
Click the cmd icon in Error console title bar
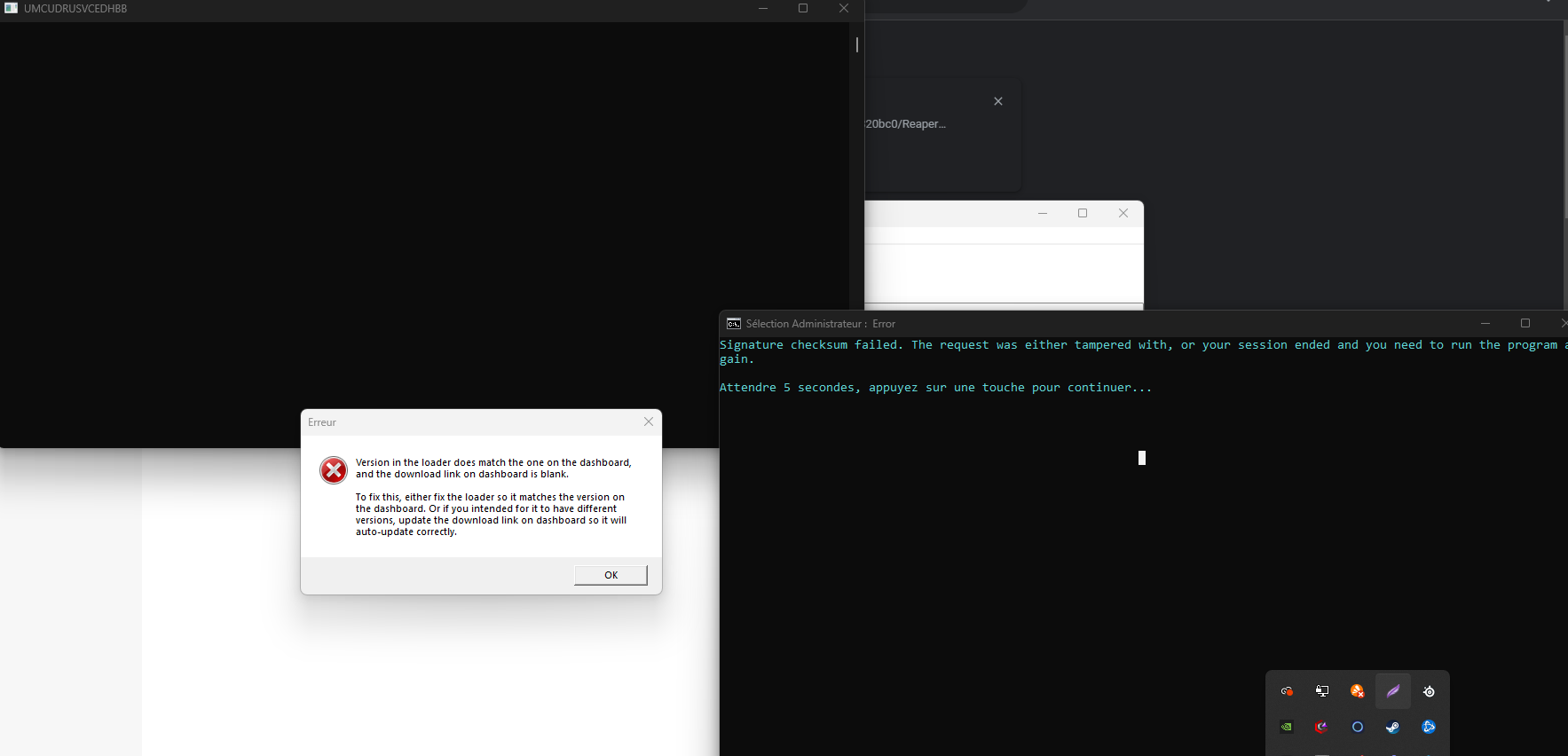coord(734,324)
